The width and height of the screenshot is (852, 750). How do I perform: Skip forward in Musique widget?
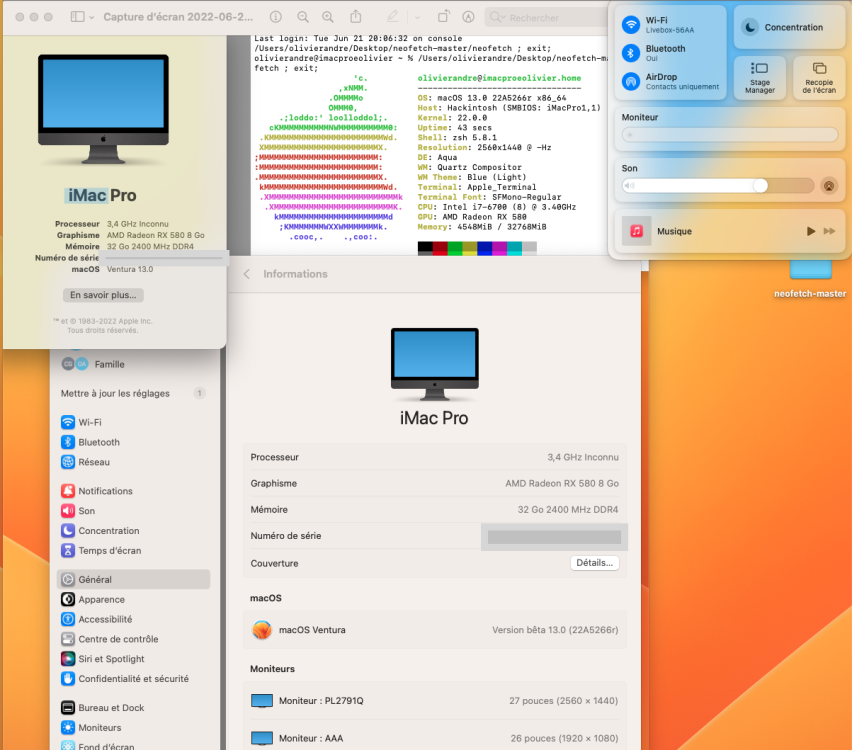click(829, 231)
